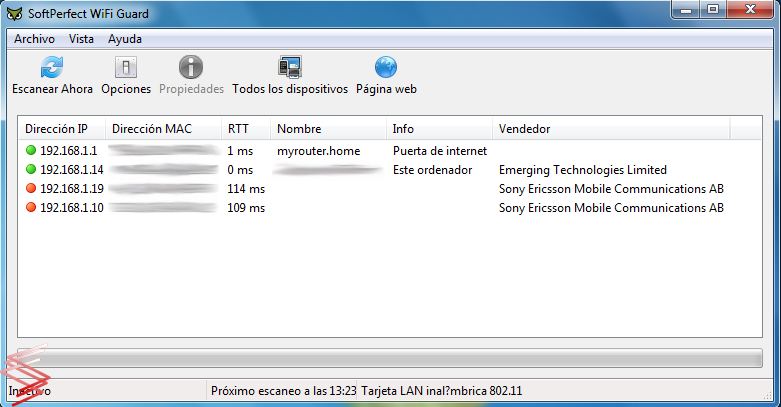781x407 pixels.
Task: Click Emerging Technologies Limited vendor cell
Action: (x=583, y=170)
